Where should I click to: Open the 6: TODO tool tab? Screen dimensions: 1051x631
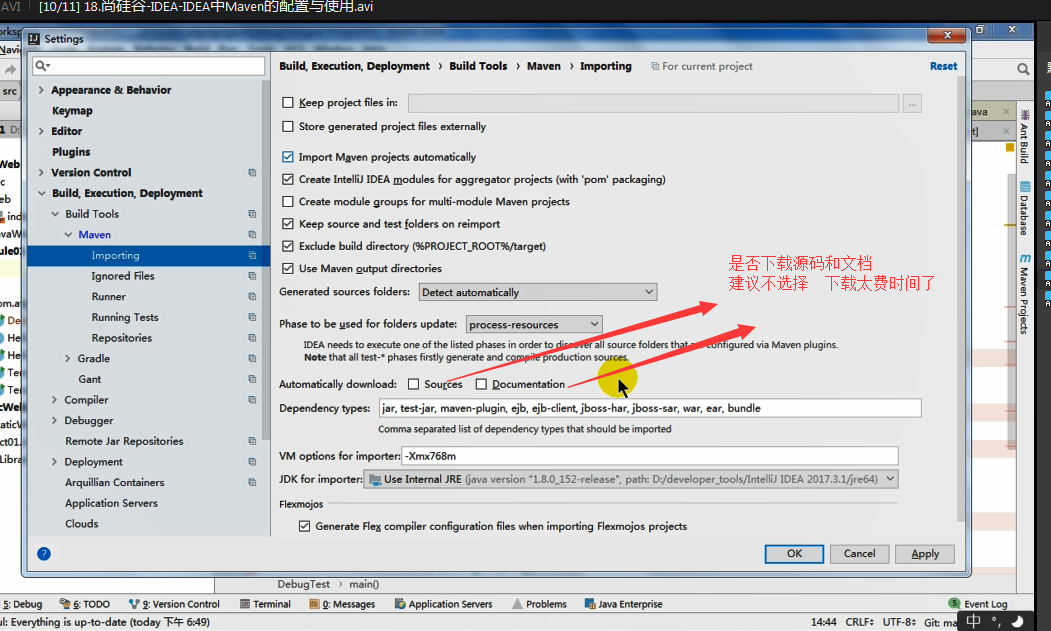coord(84,604)
